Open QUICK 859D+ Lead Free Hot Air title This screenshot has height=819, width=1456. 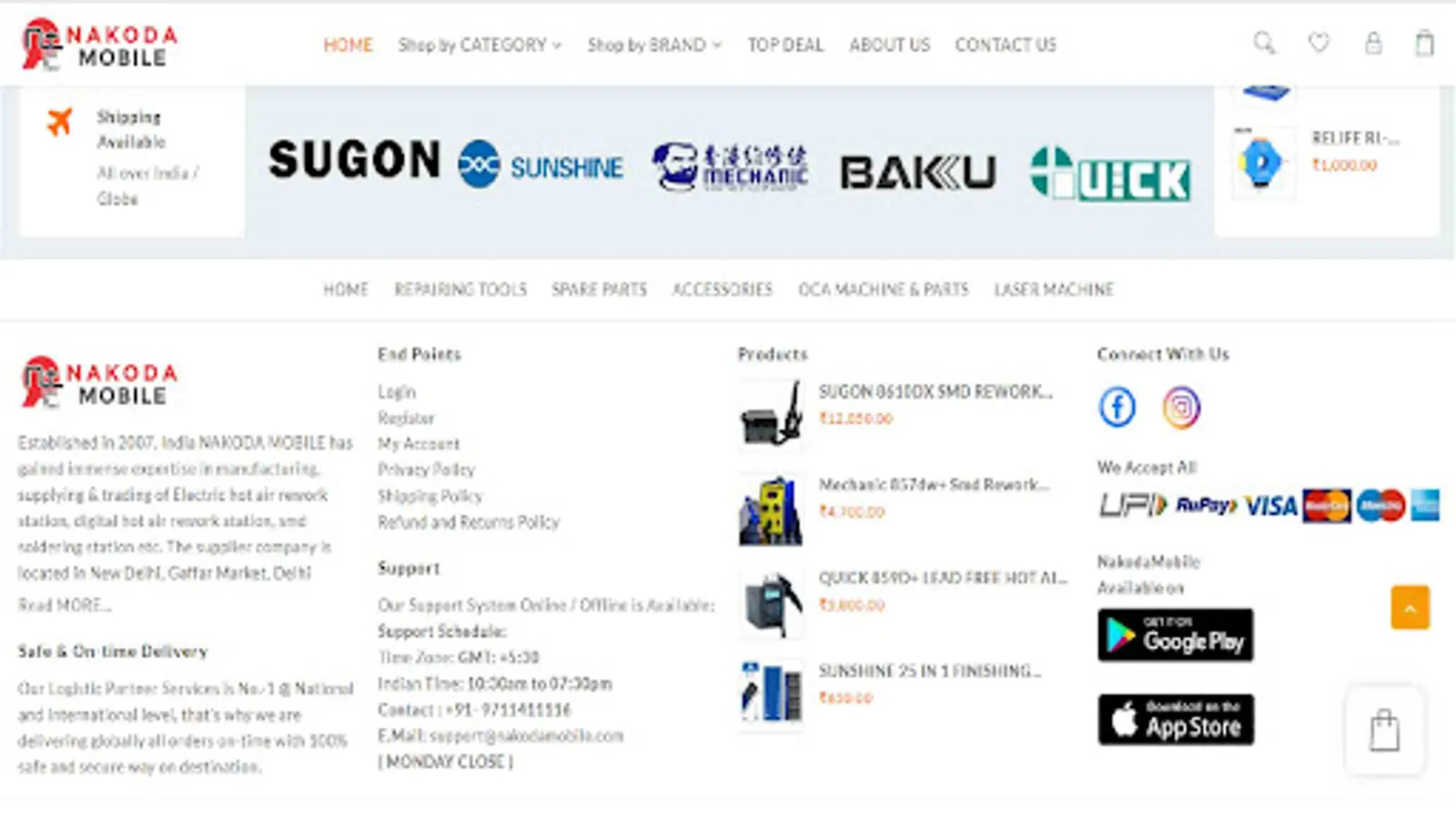click(x=943, y=578)
